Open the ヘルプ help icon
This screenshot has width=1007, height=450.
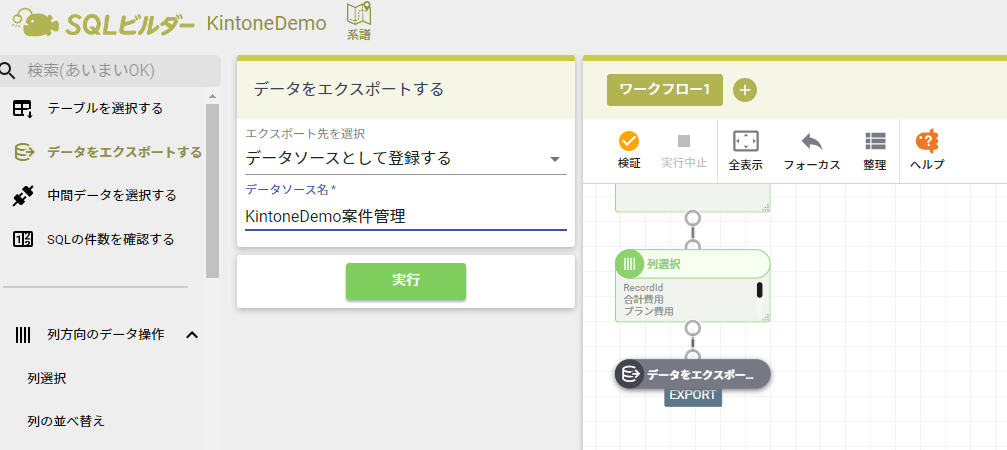point(927,141)
